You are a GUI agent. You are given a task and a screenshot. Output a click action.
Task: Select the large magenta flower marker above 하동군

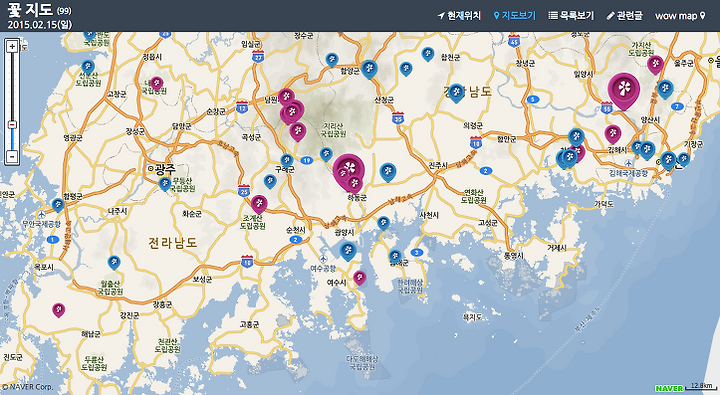pos(349,169)
